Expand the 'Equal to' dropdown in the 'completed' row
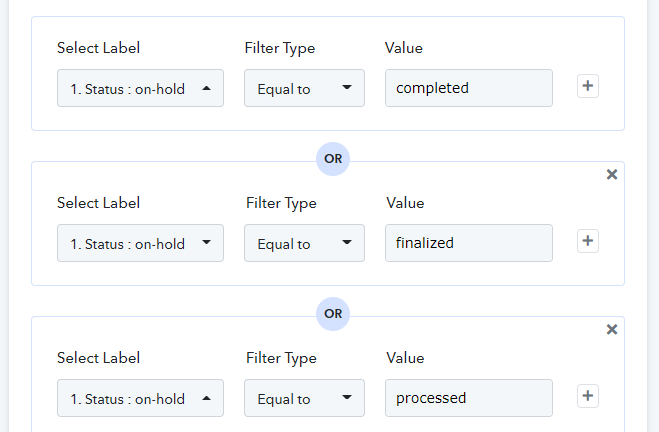 tap(304, 88)
